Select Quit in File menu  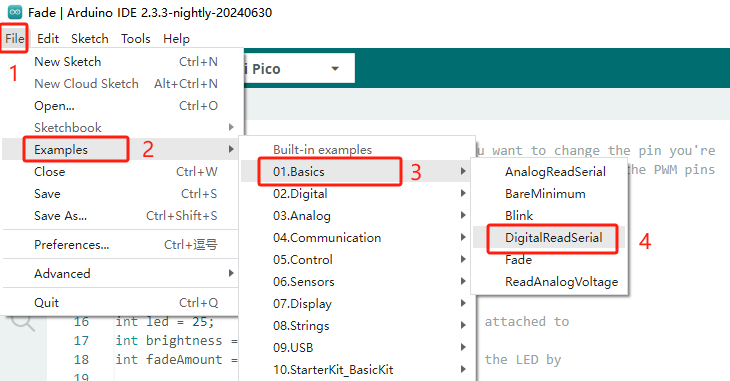click(121, 303)
